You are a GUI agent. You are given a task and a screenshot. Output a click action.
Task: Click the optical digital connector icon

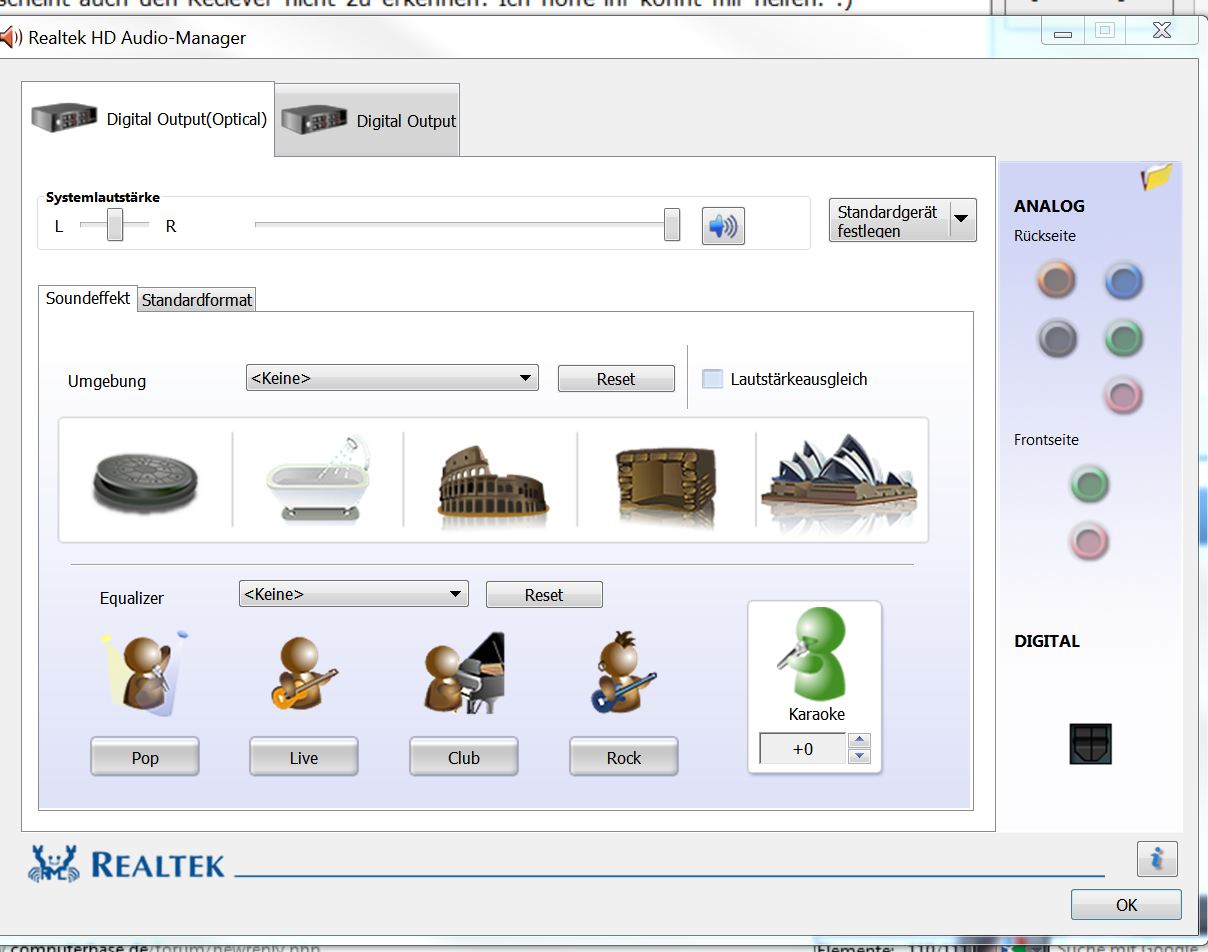(1090, 744)
